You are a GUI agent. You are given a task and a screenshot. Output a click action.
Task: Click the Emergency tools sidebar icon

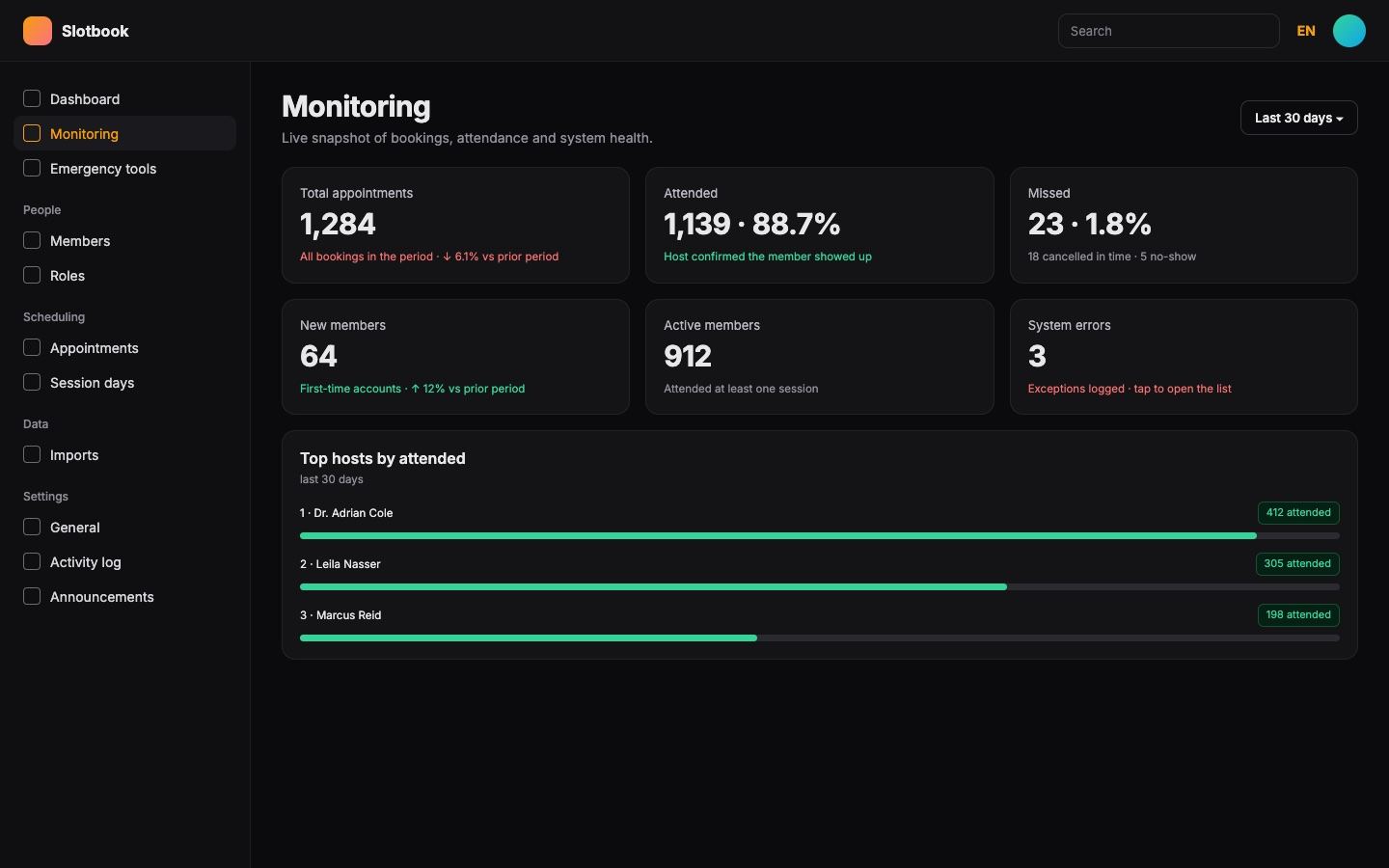click(x=32, y=168)
